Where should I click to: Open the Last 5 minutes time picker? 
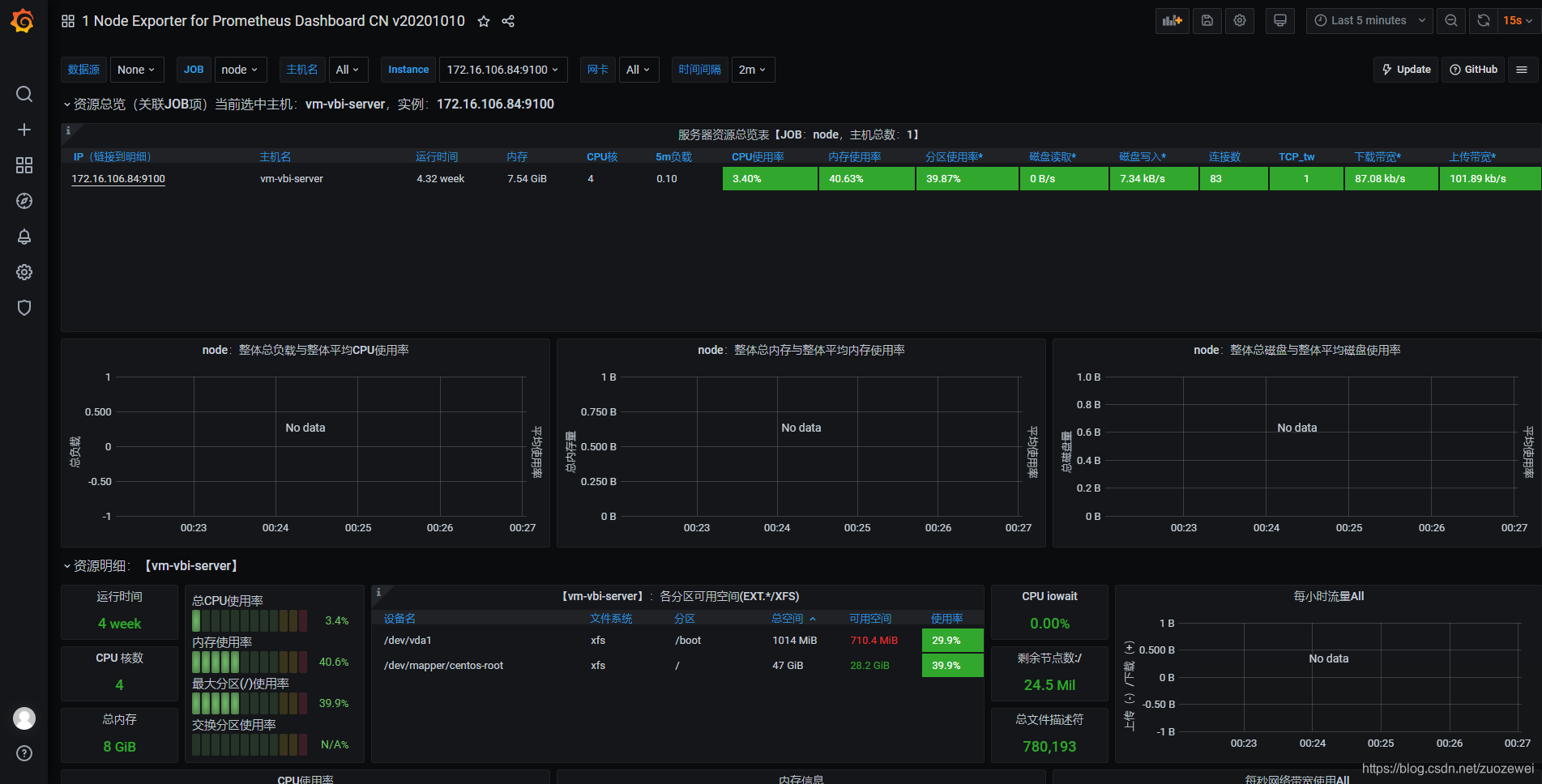point(1369,20)
